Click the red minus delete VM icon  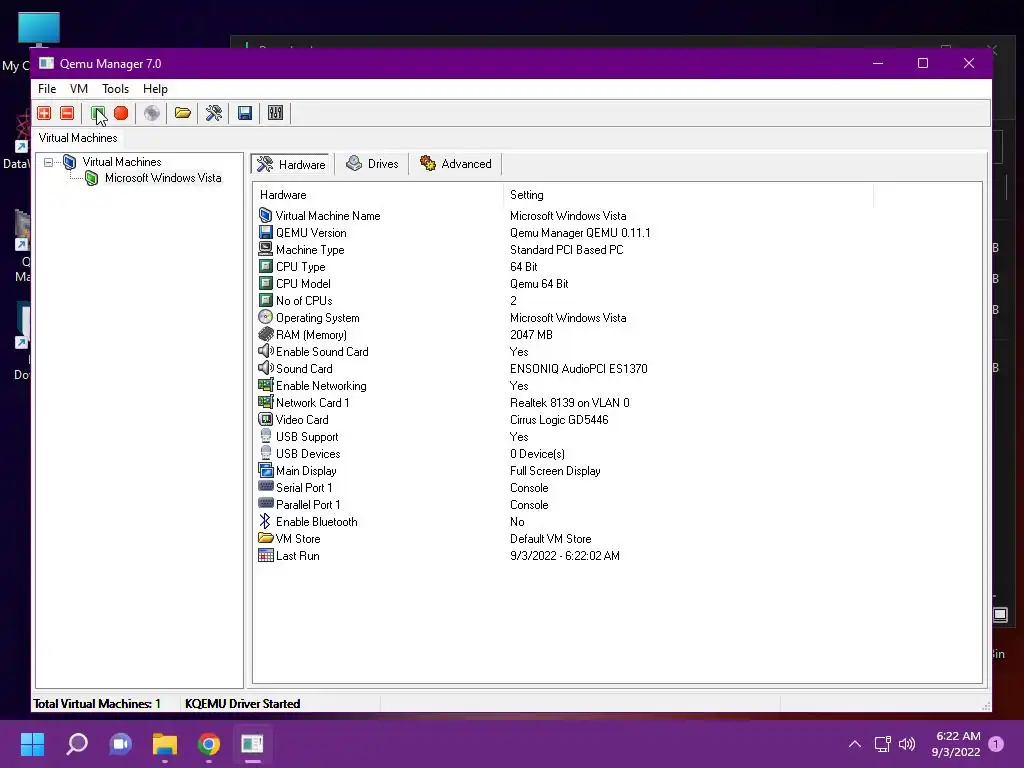click(67, 113)
